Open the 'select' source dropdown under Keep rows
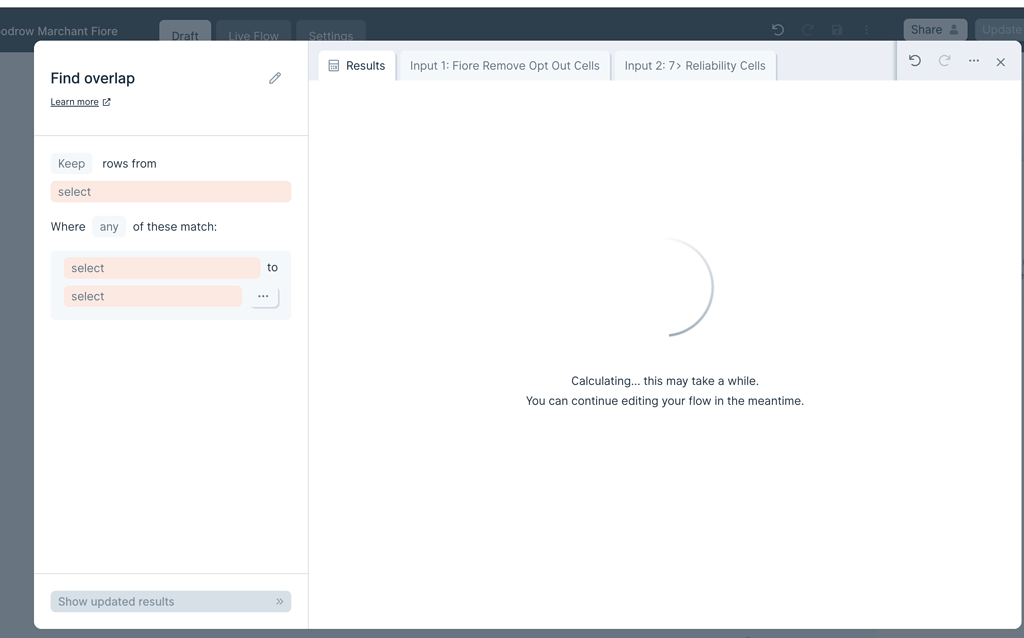 [170, 191]
